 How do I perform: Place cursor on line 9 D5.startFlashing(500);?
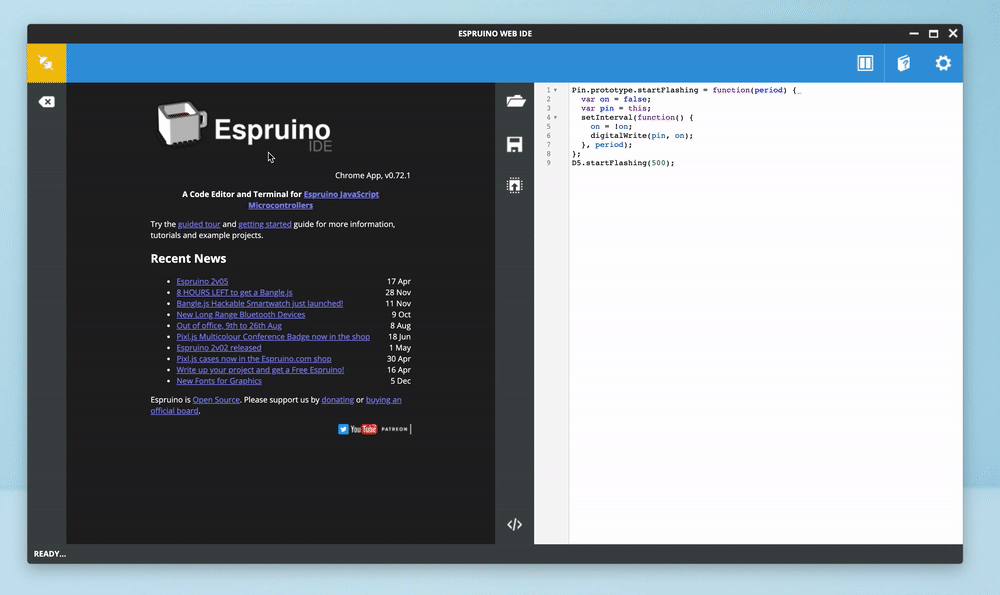click(x=622, y=163)
